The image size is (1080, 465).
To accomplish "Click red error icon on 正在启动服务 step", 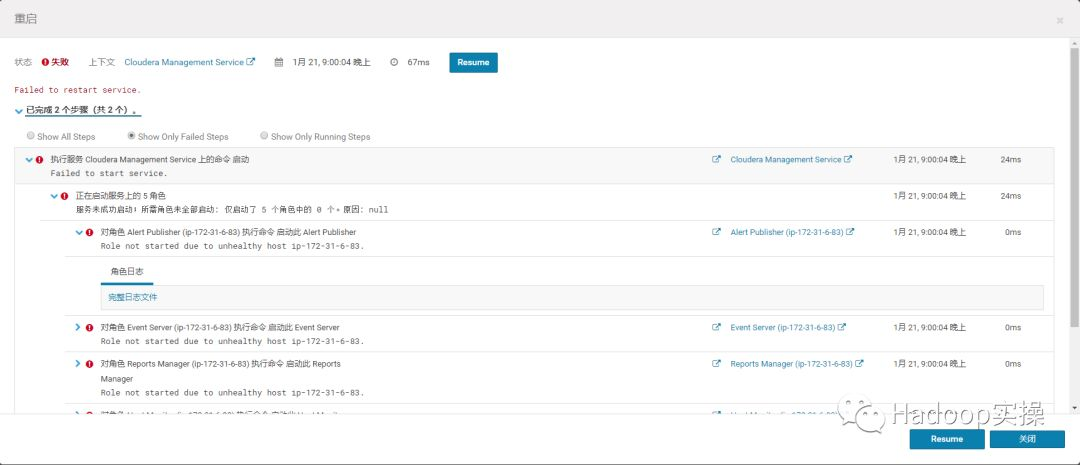I will [x=65, y=196].
